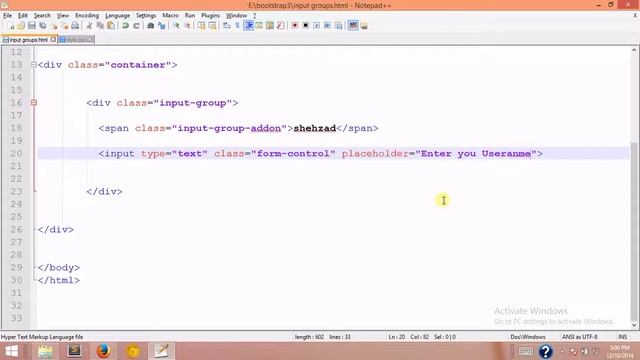The image size is (640, 360).
Task: Cut selection using the scissors icon
Action: click(89, 26)
